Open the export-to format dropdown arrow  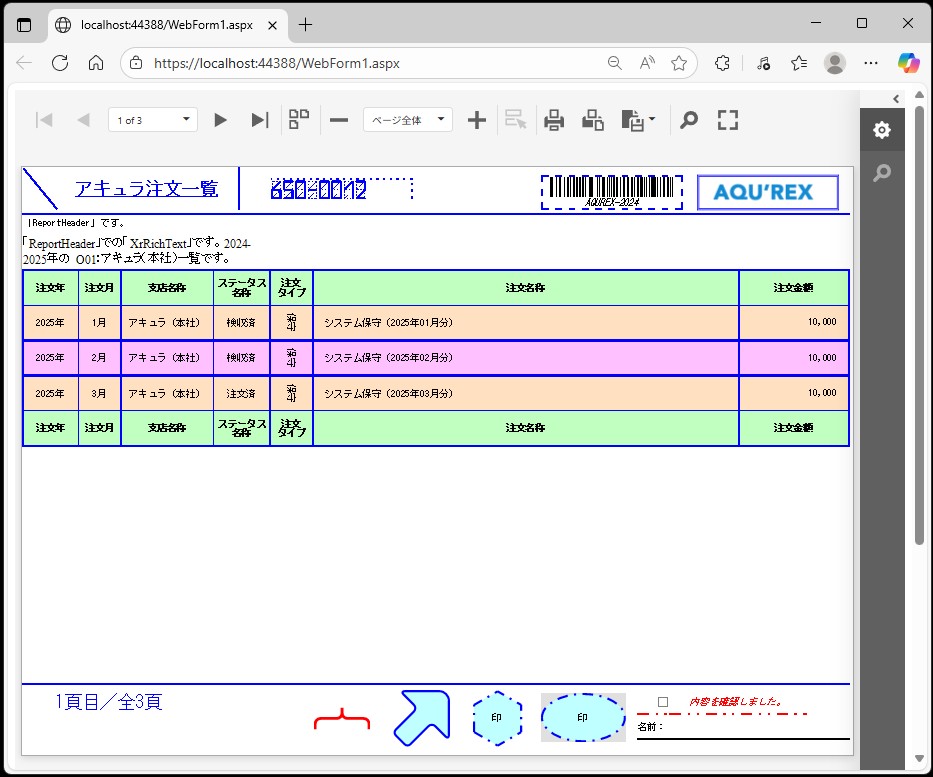coord(652,120)
